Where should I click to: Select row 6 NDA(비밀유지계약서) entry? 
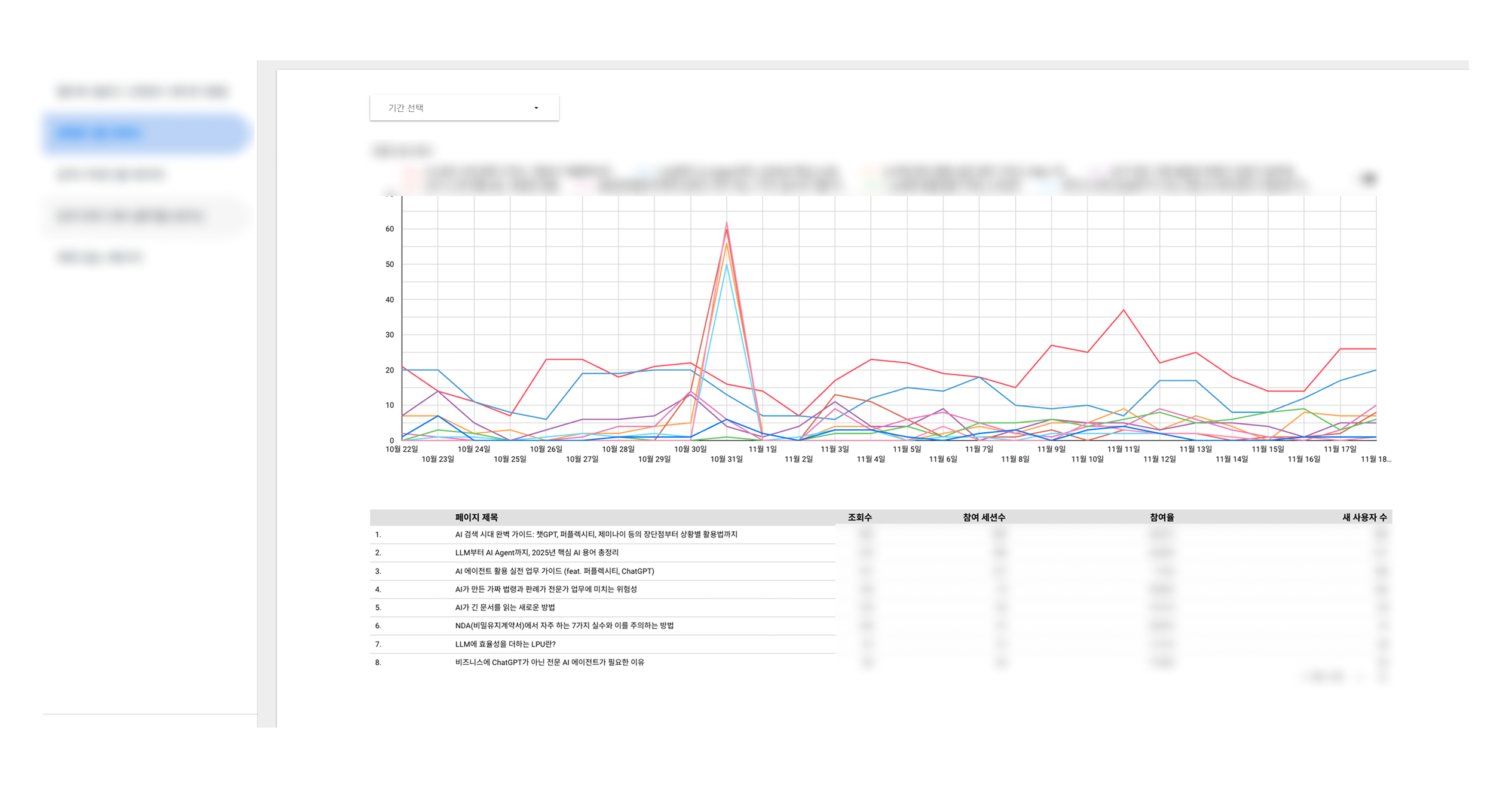(x=564, y=625)
